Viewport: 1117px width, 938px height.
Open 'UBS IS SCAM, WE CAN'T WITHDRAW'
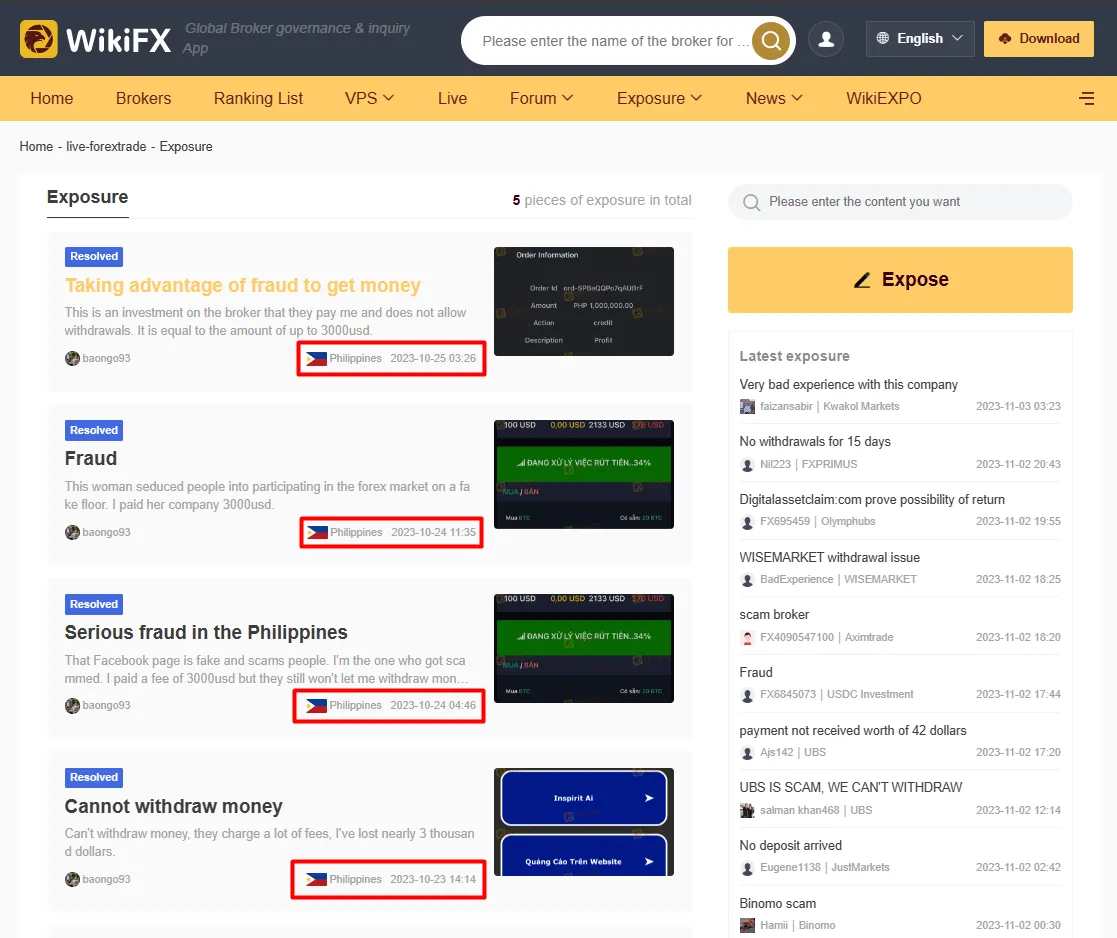[851, 788]
